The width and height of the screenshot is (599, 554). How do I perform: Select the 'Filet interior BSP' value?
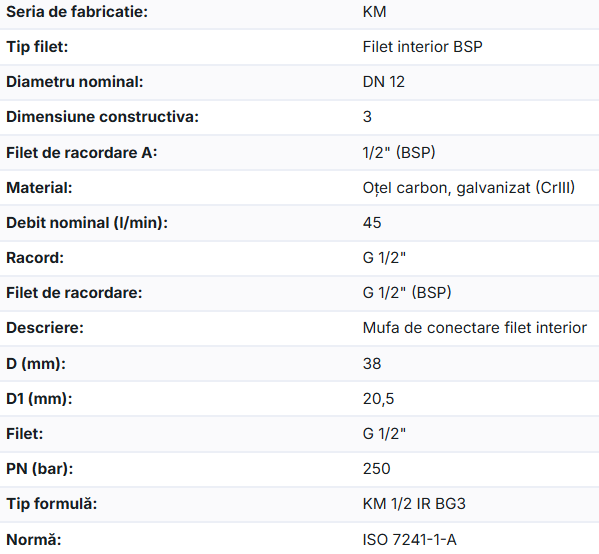[x=423, y=47]
